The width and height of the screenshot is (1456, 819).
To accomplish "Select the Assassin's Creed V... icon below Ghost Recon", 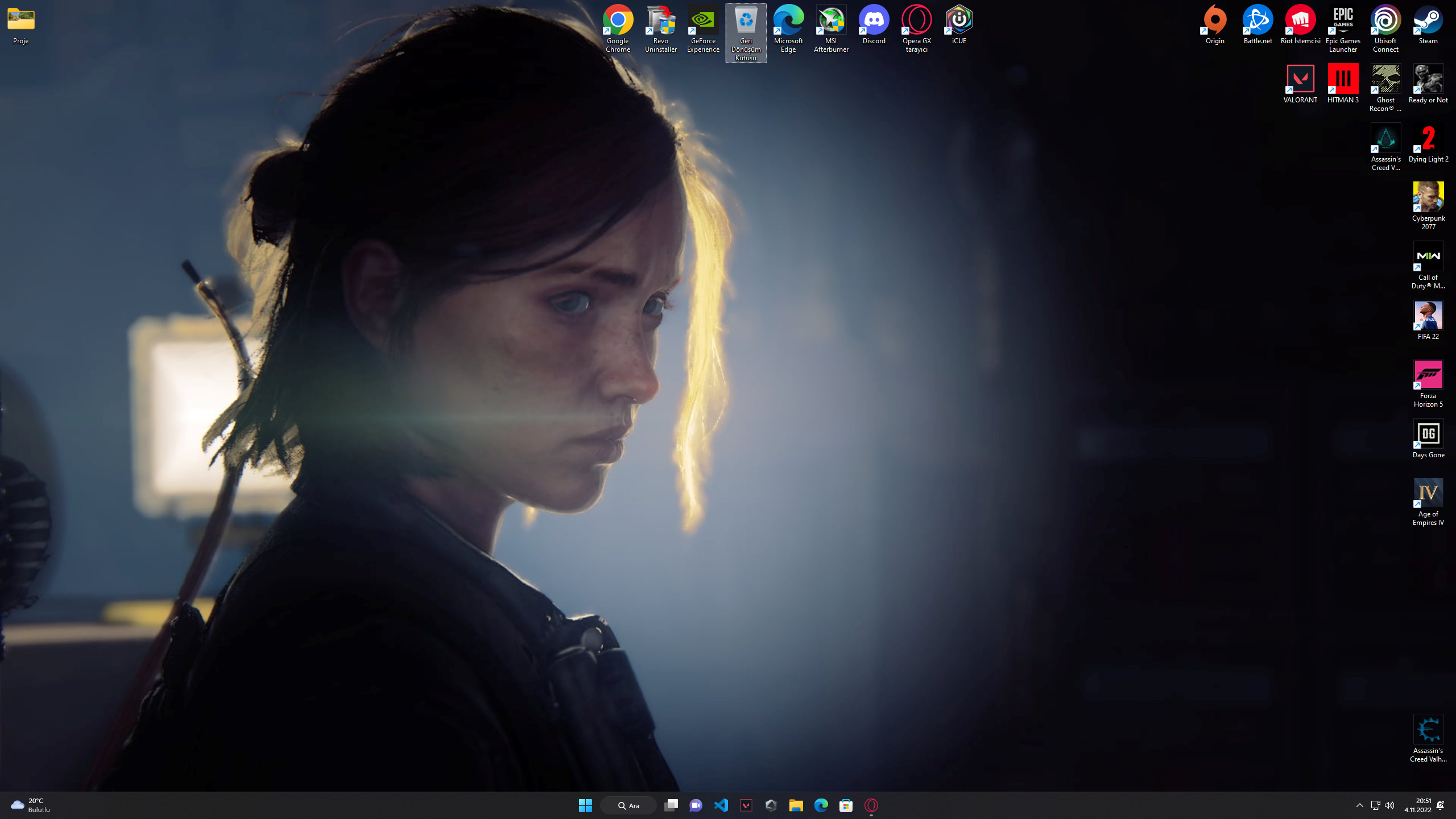I will (1385, 147).
